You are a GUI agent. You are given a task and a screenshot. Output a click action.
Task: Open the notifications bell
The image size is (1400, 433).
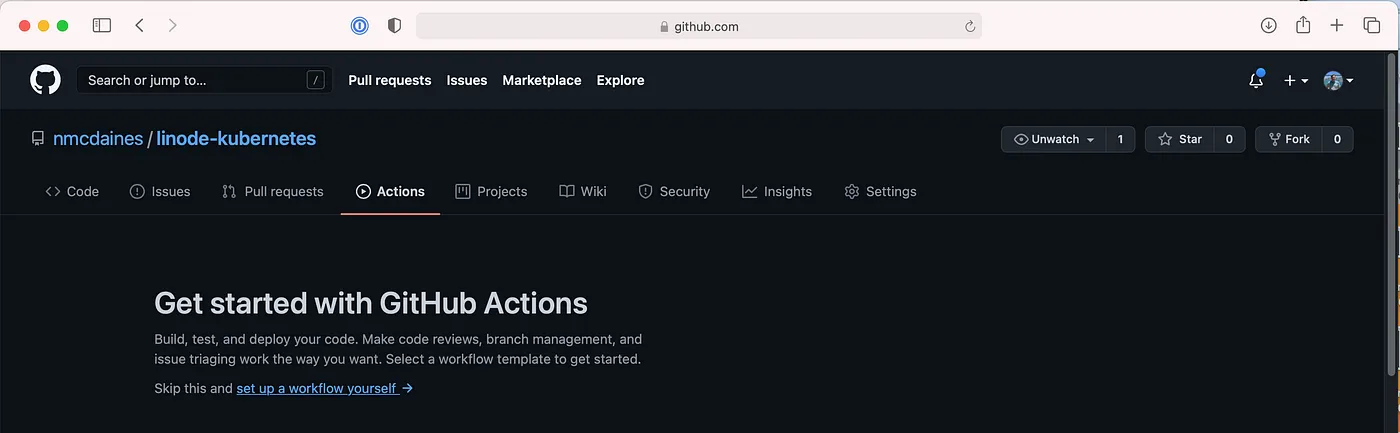click(1256, 81)
